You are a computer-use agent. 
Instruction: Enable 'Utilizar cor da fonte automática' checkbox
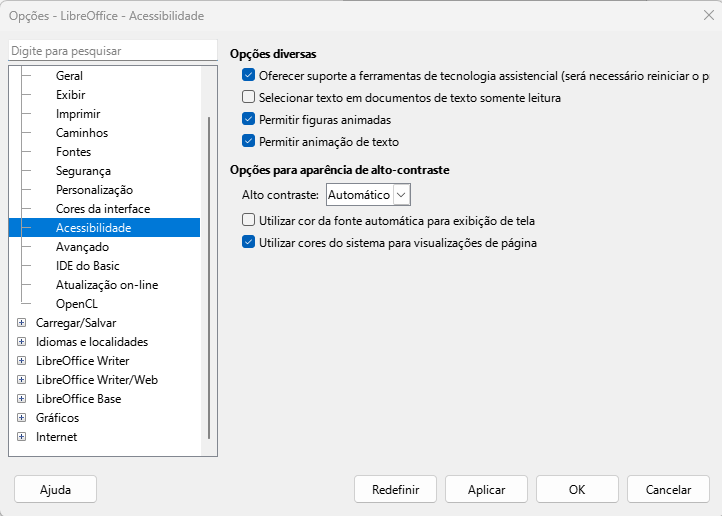[x=248, y=220]
